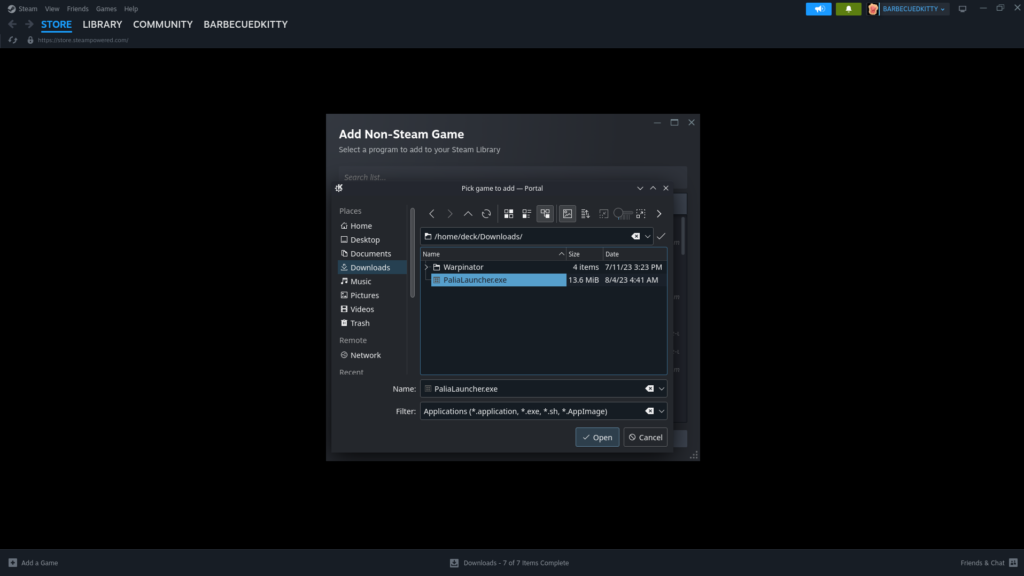Show more toolbar items with chevron
Screen dimensions: 1024x576
(x=659, y=214)
